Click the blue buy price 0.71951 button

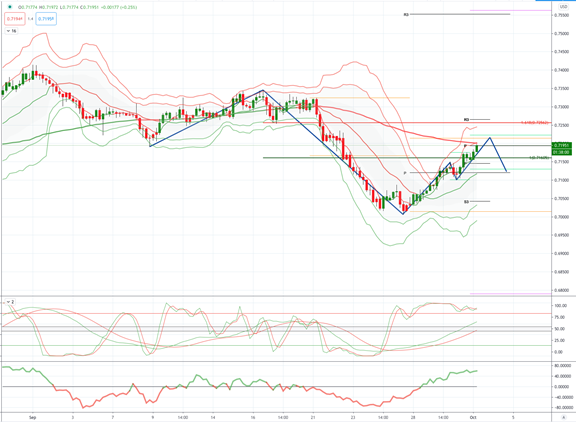[x=46, y=19]
